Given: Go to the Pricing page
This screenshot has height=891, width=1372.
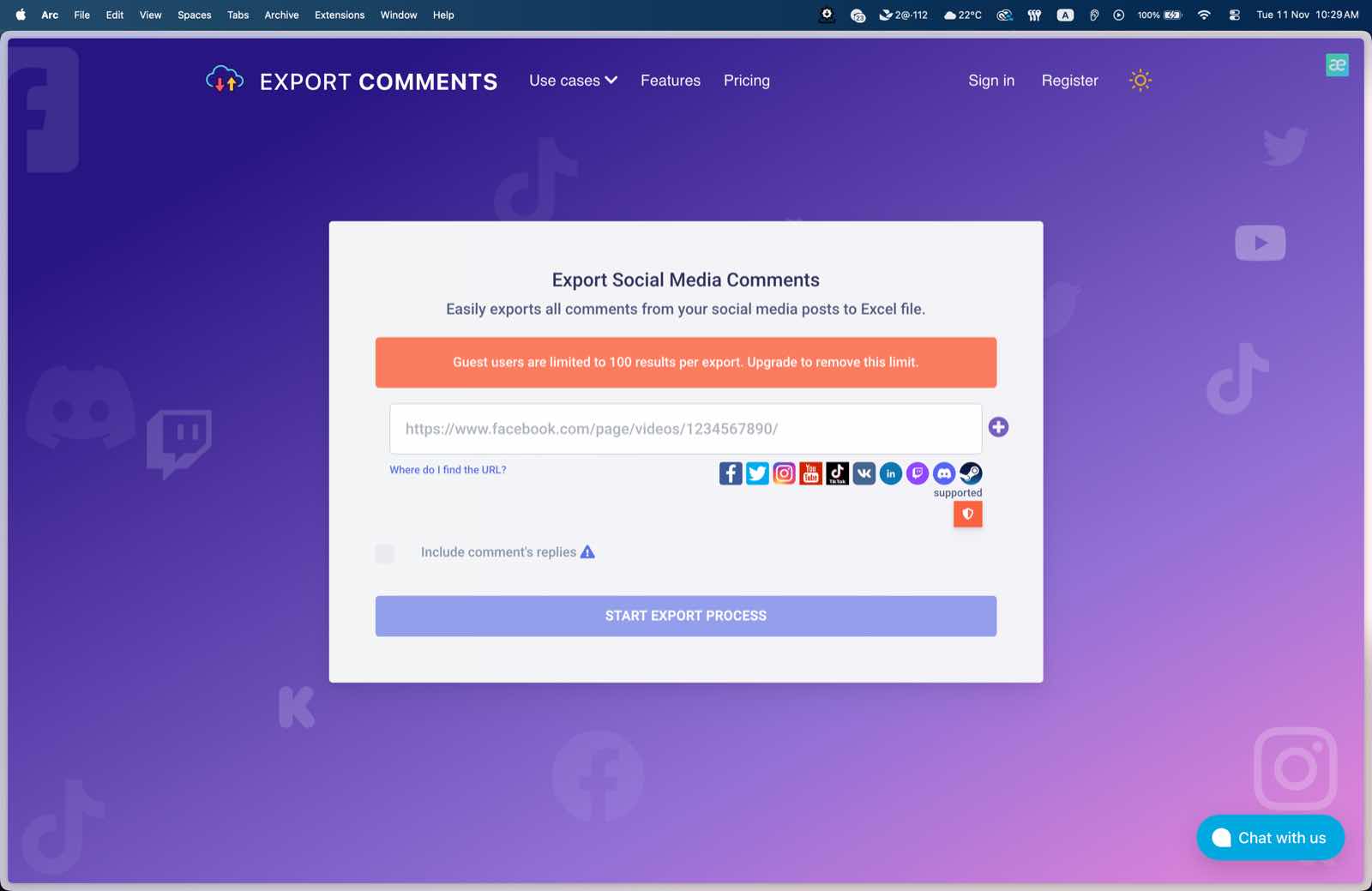Looking at the screenshot, I should (746, 81).
